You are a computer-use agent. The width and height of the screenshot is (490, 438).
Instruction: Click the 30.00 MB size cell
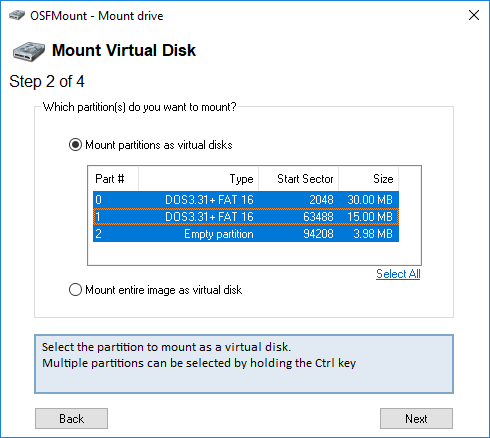[370, 200]
